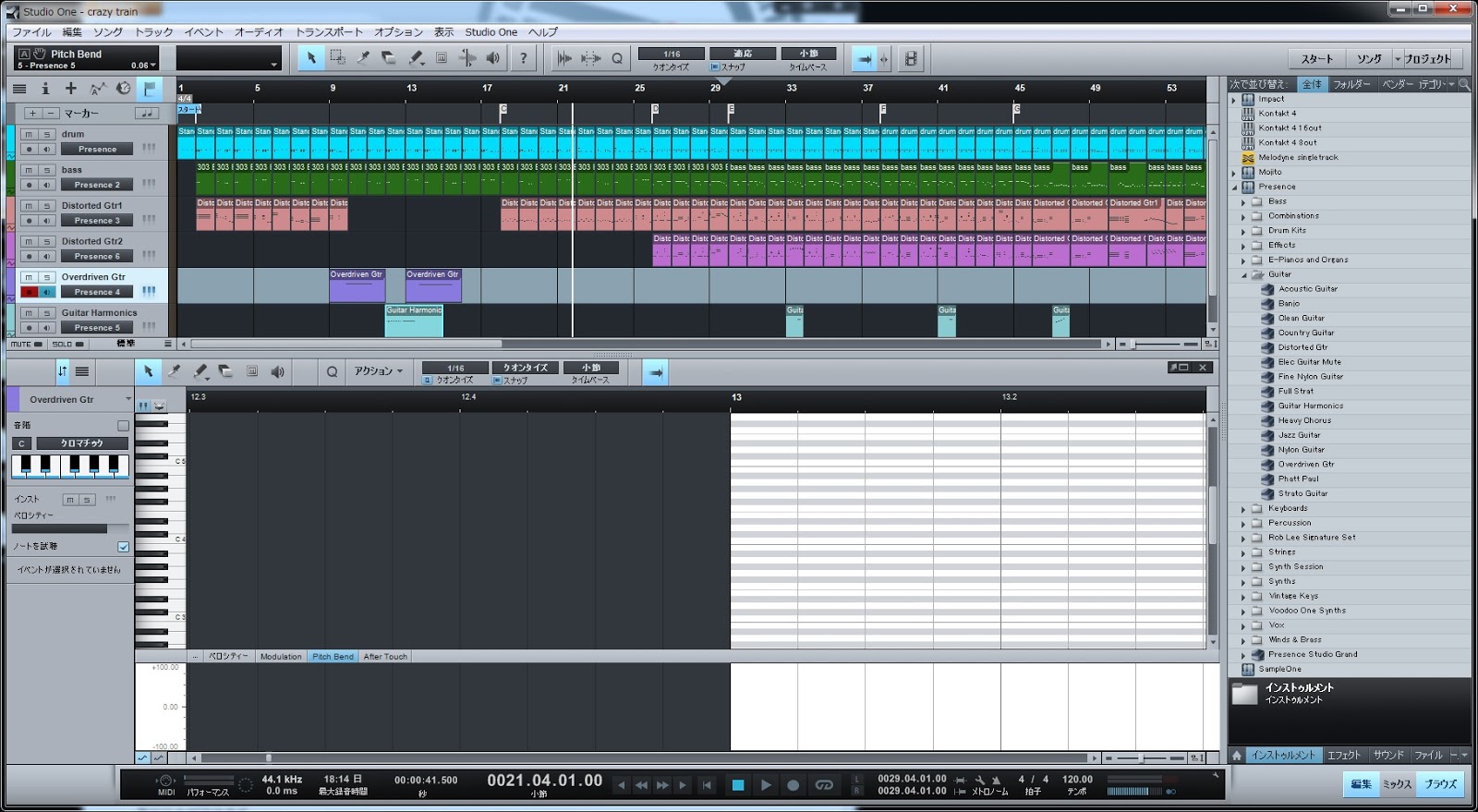Solo the bass track
The height and width of the screenshot is (812, 1478).
coord(46,170)
